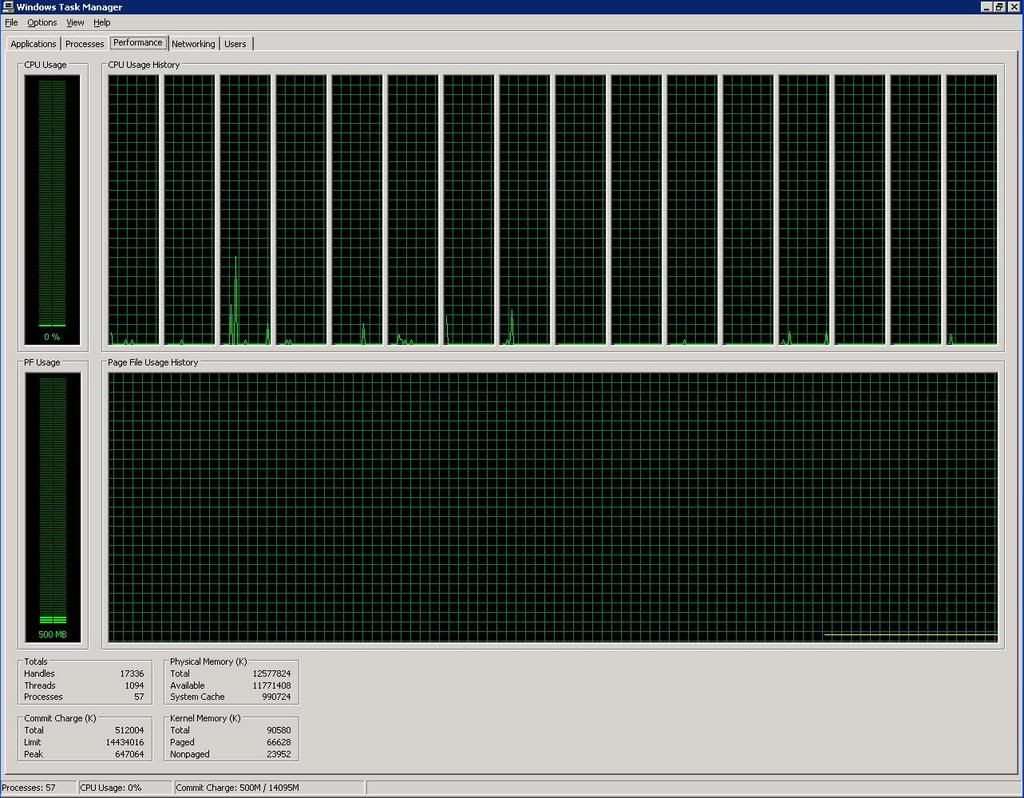Minimize the Task Manager window
This screenshot has height=798, width=1024.
point(985,7)
